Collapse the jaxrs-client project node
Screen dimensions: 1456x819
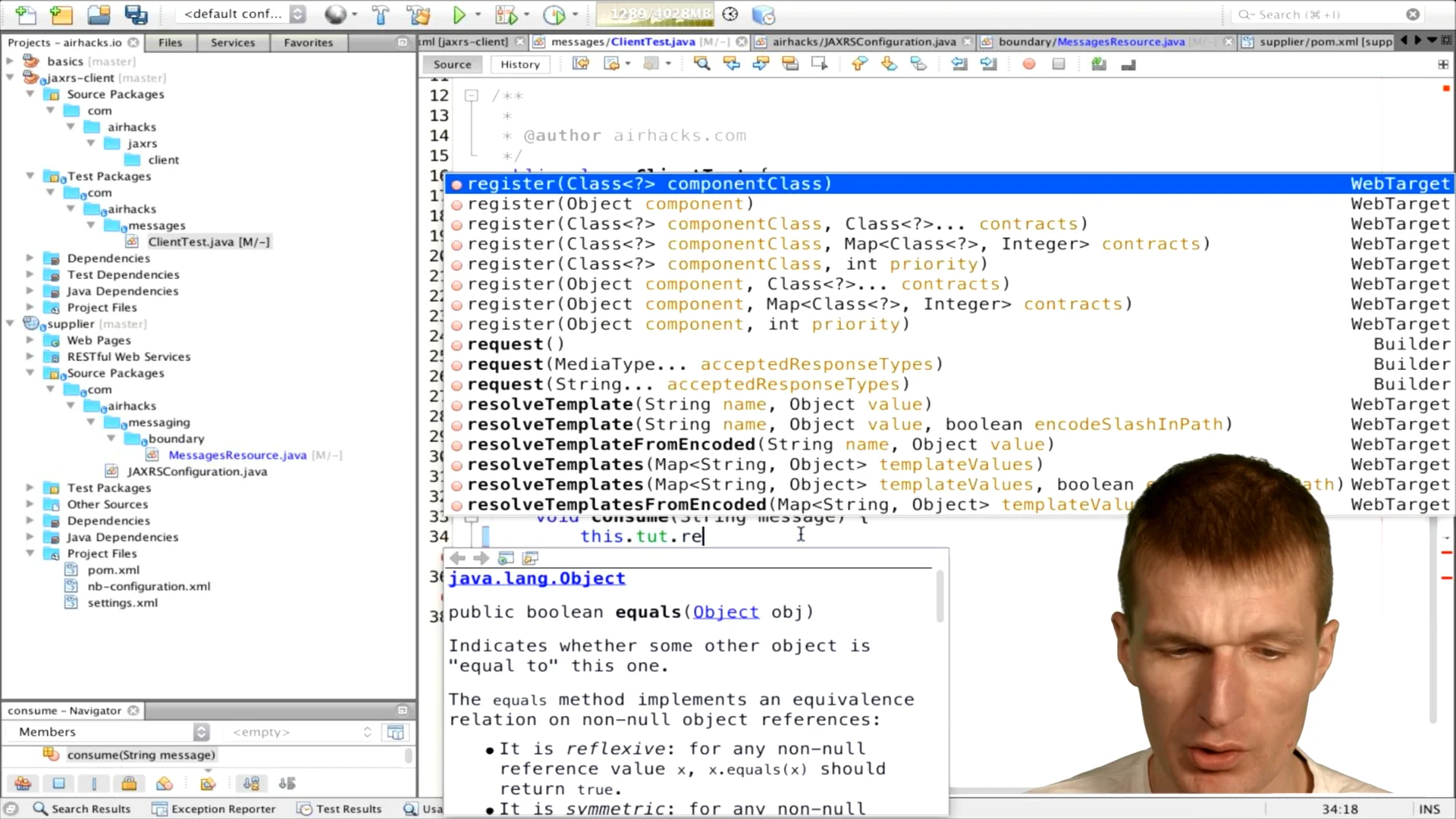[10, 77]
